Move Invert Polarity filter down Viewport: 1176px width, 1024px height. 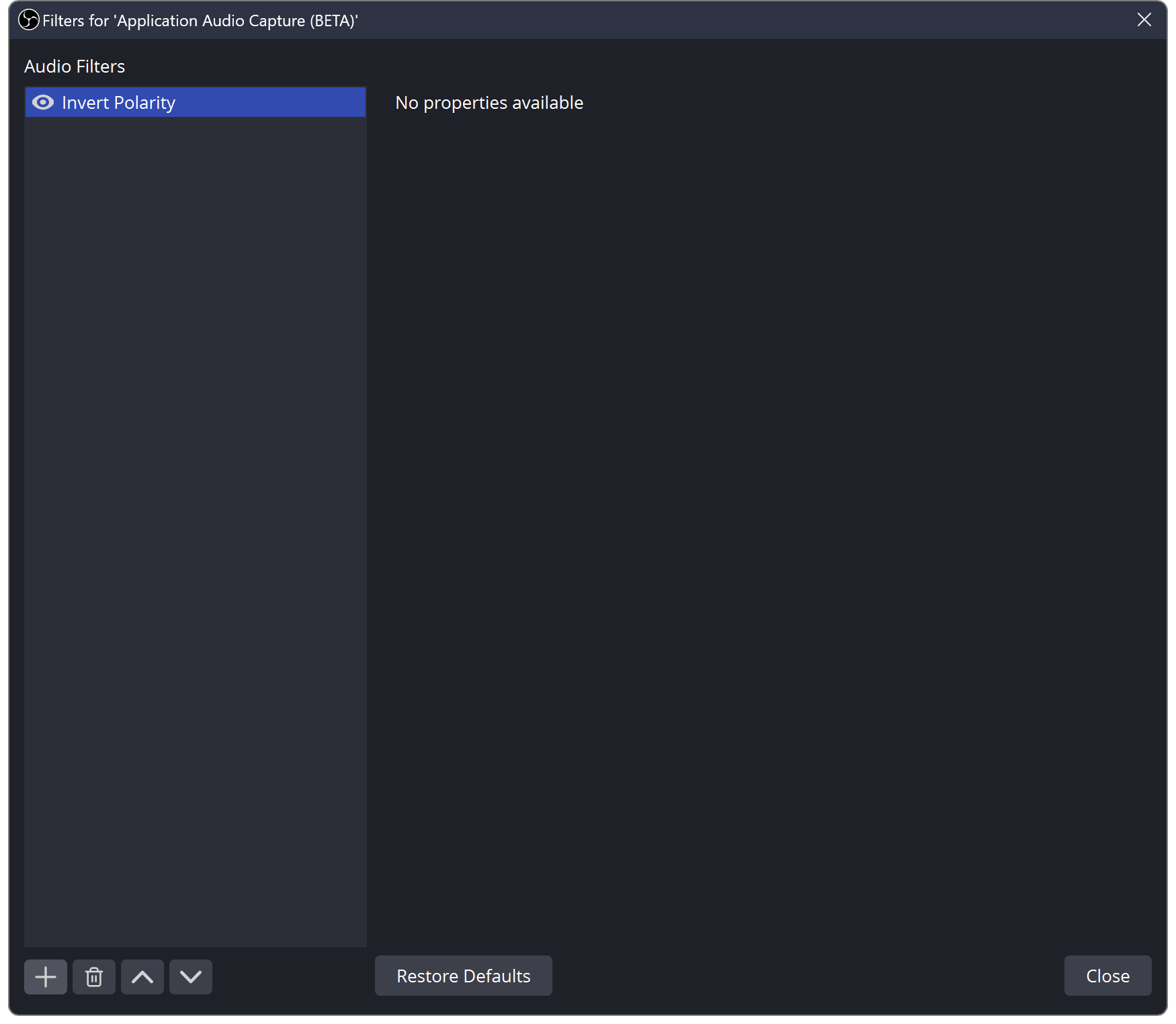click(x=191, y=976)
